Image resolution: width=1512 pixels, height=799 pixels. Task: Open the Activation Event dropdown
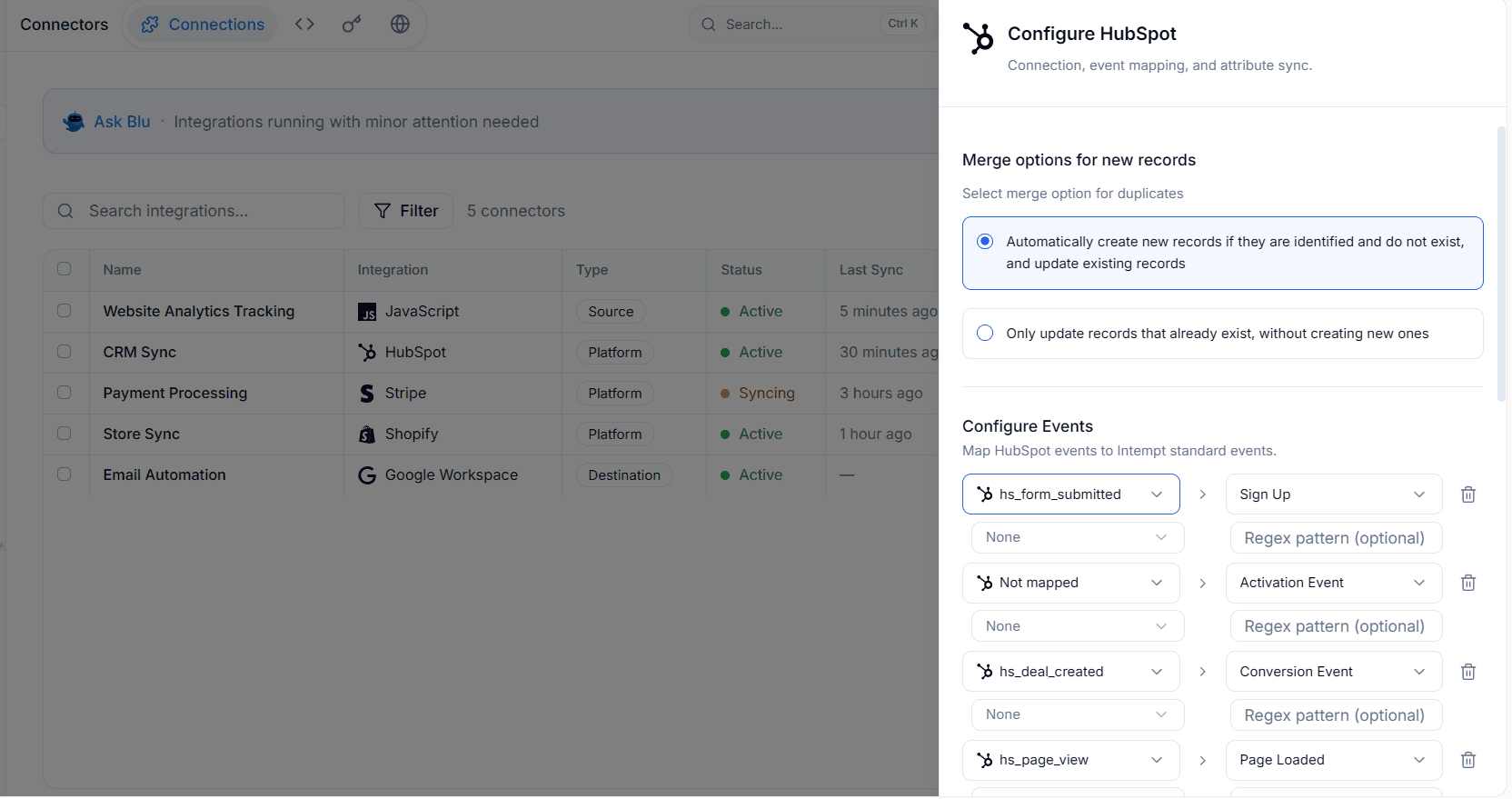tap(1334, 583)
